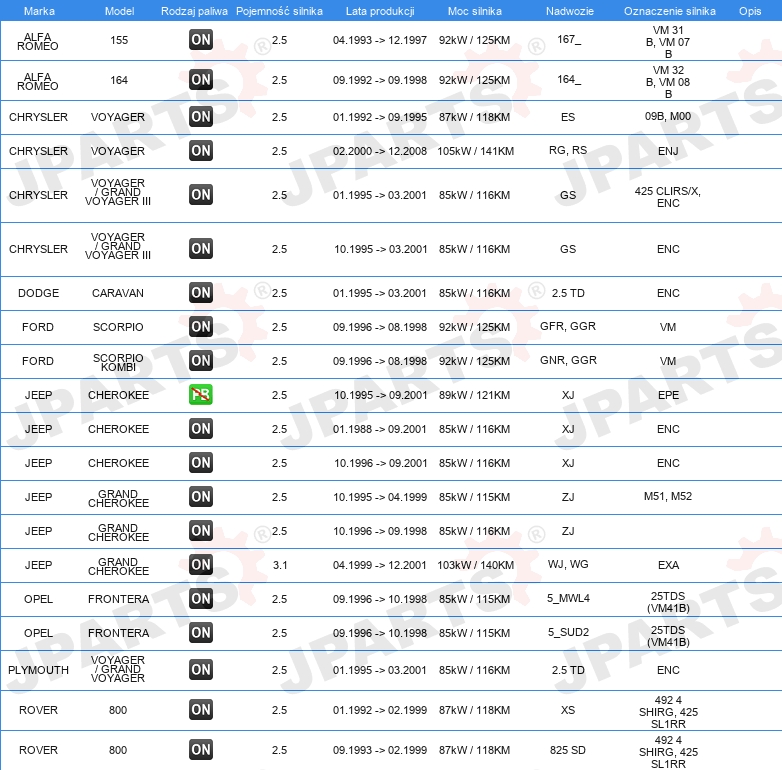
Task: Click the Marka column header
Action: pyautogui.click(x=39, y=11)
